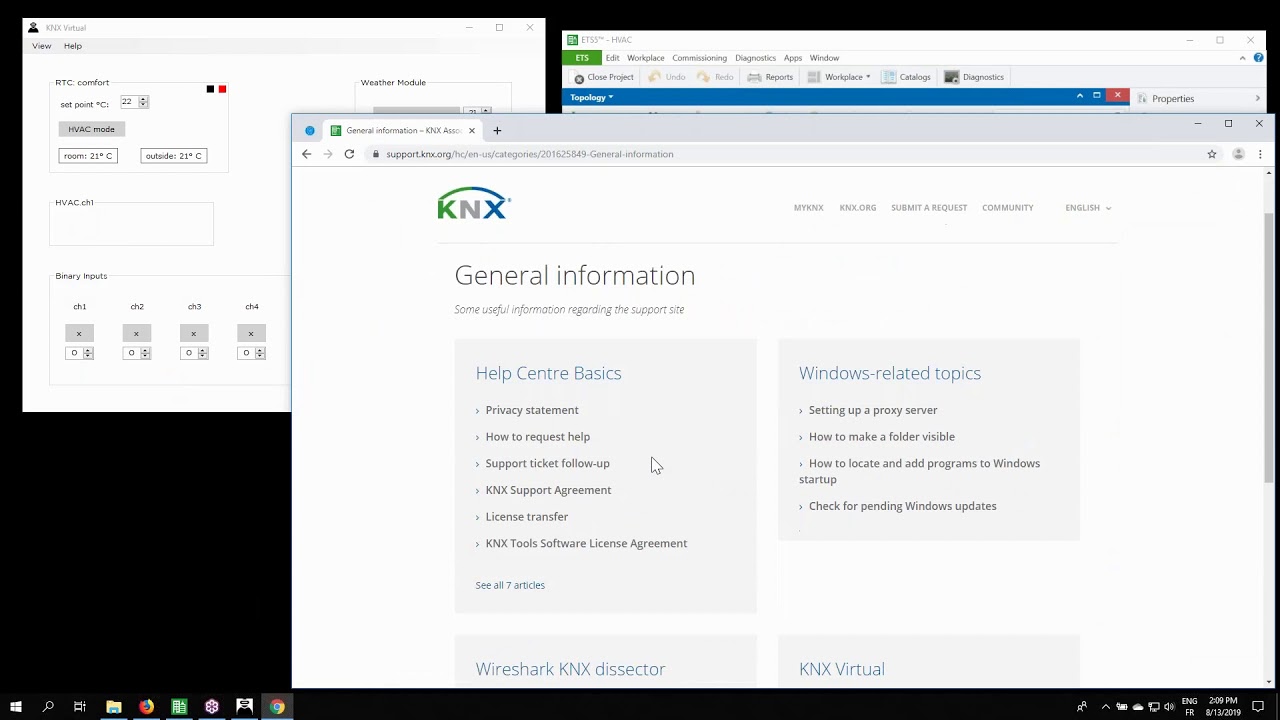Image resolution: width=1280 pixels, height=720 pixels.
Task: Open the Chrome profile avatar icon
Action: coord(1238,154)
